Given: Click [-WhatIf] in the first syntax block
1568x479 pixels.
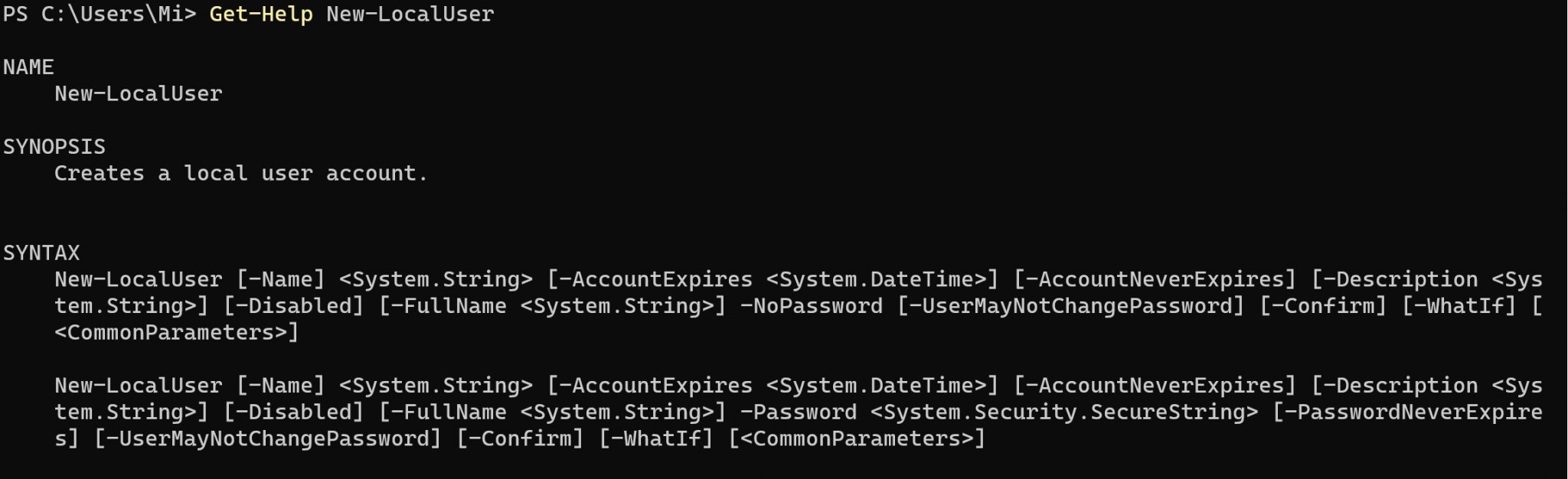Looking at the screenshot, I should click(1459, 306).
